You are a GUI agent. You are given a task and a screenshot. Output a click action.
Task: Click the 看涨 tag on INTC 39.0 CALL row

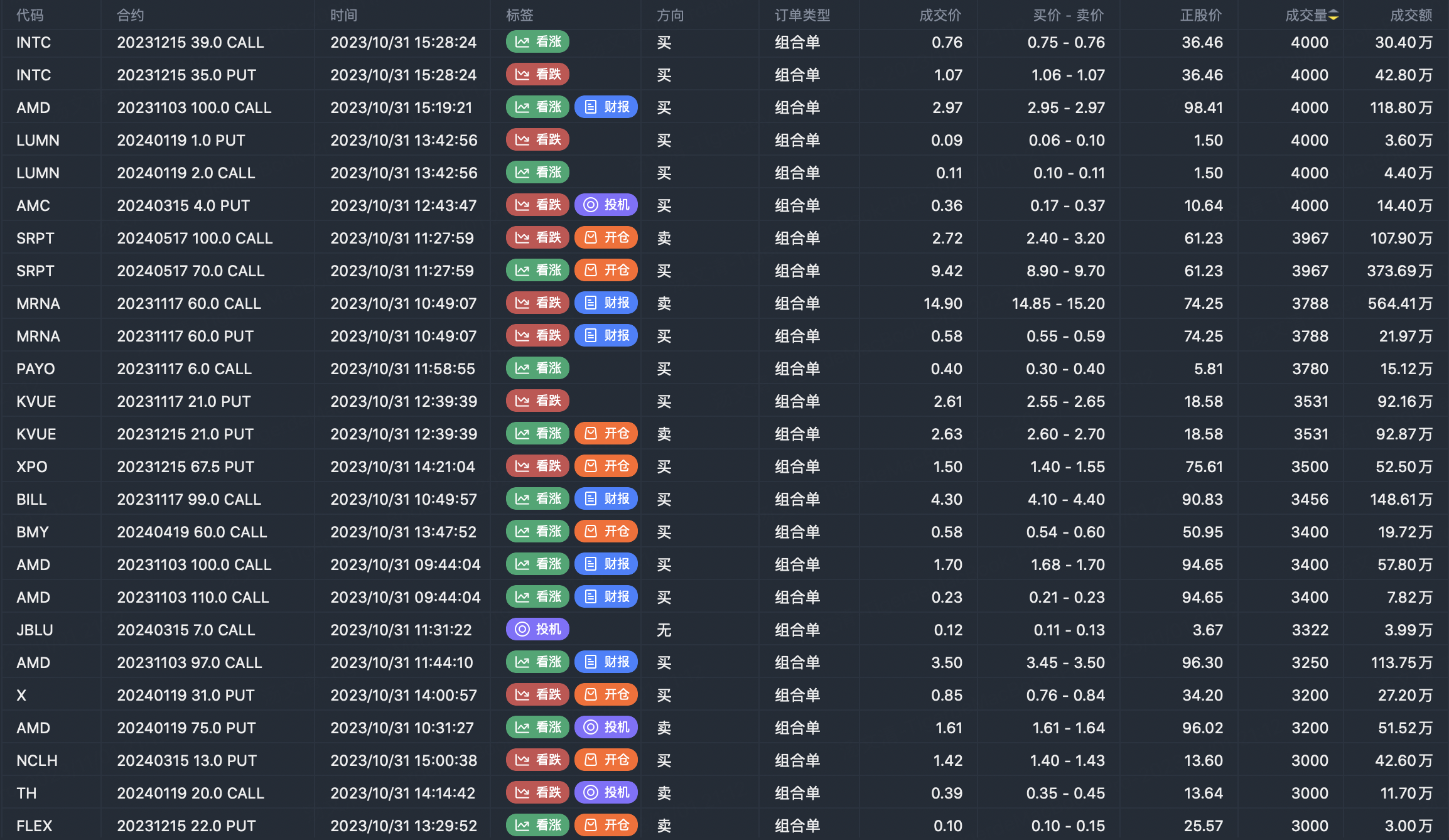pos(537,42)
